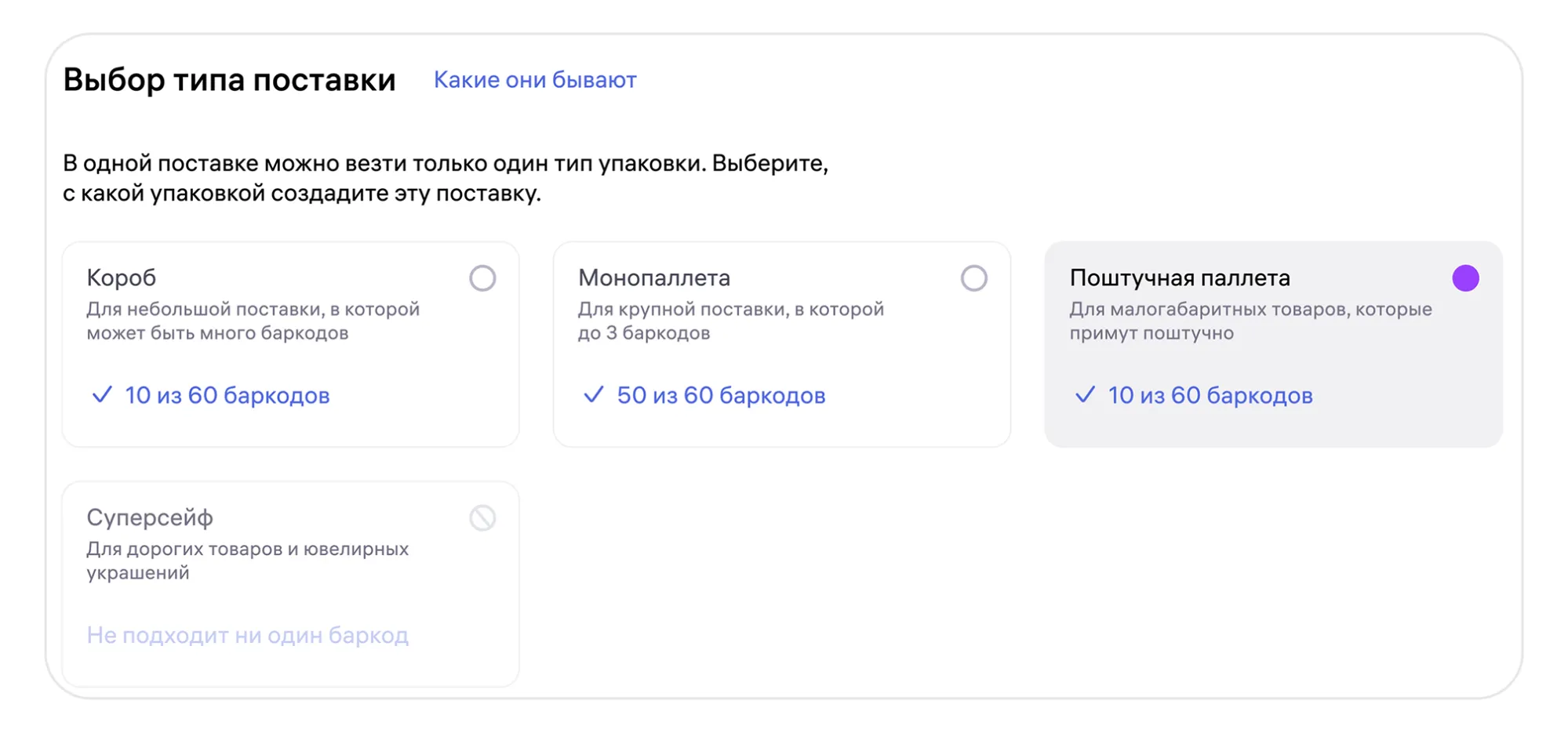The image size is (1568, 733).
Task: Click "Не подходит ни один баркод" text
Action: click(x=248, y=635)
